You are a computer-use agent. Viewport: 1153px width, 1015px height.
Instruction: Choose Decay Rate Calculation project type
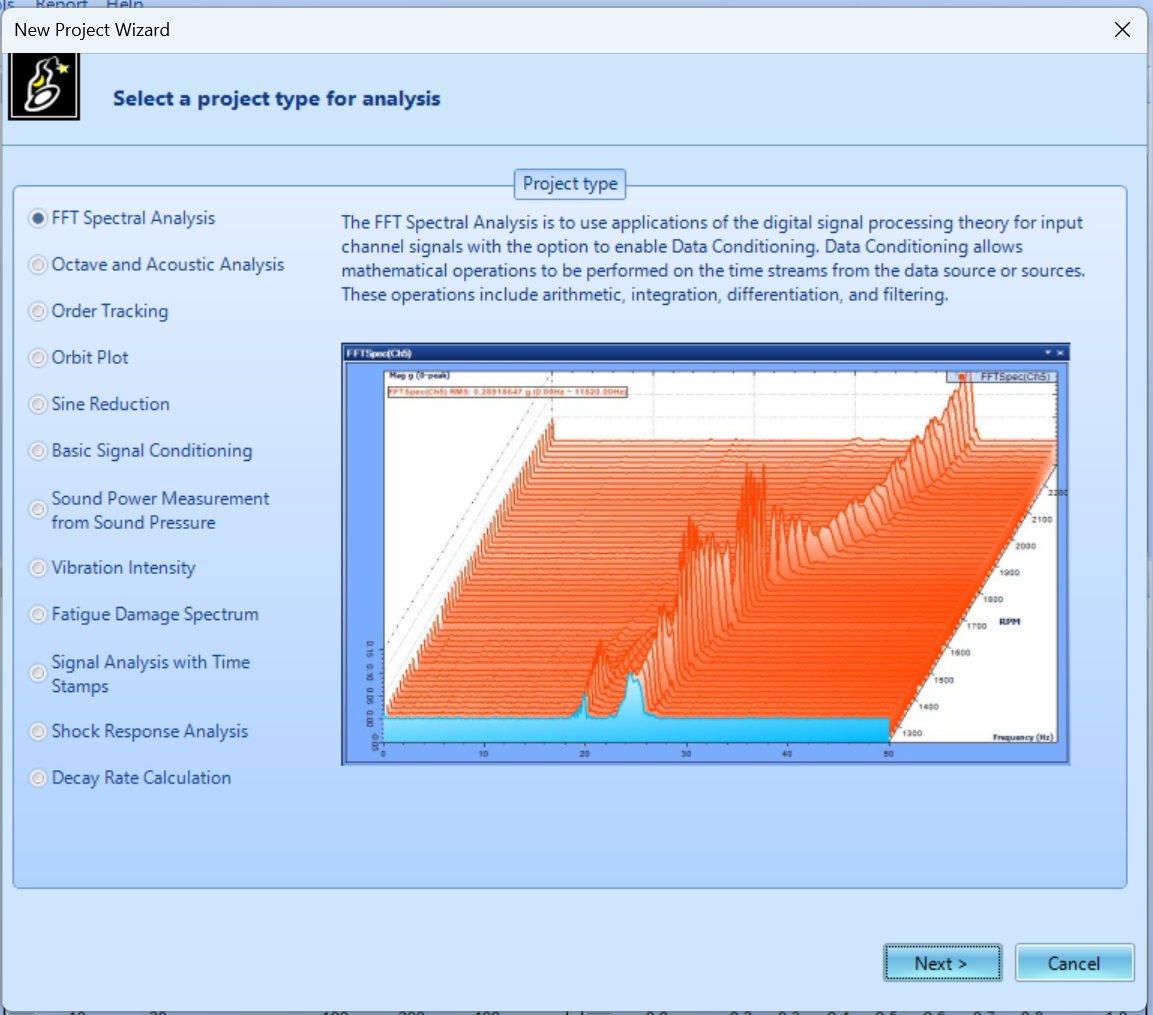[39, 778]
